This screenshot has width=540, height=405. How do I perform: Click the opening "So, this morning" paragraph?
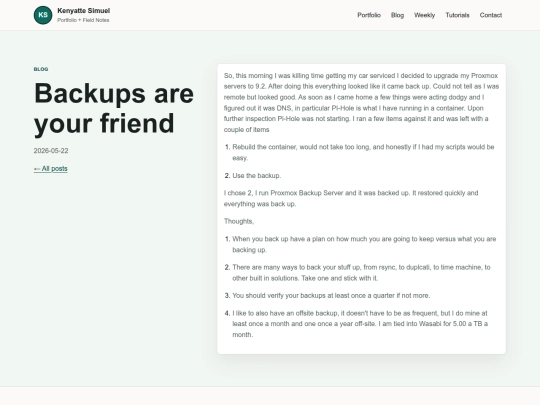click(x=361, y=103)
